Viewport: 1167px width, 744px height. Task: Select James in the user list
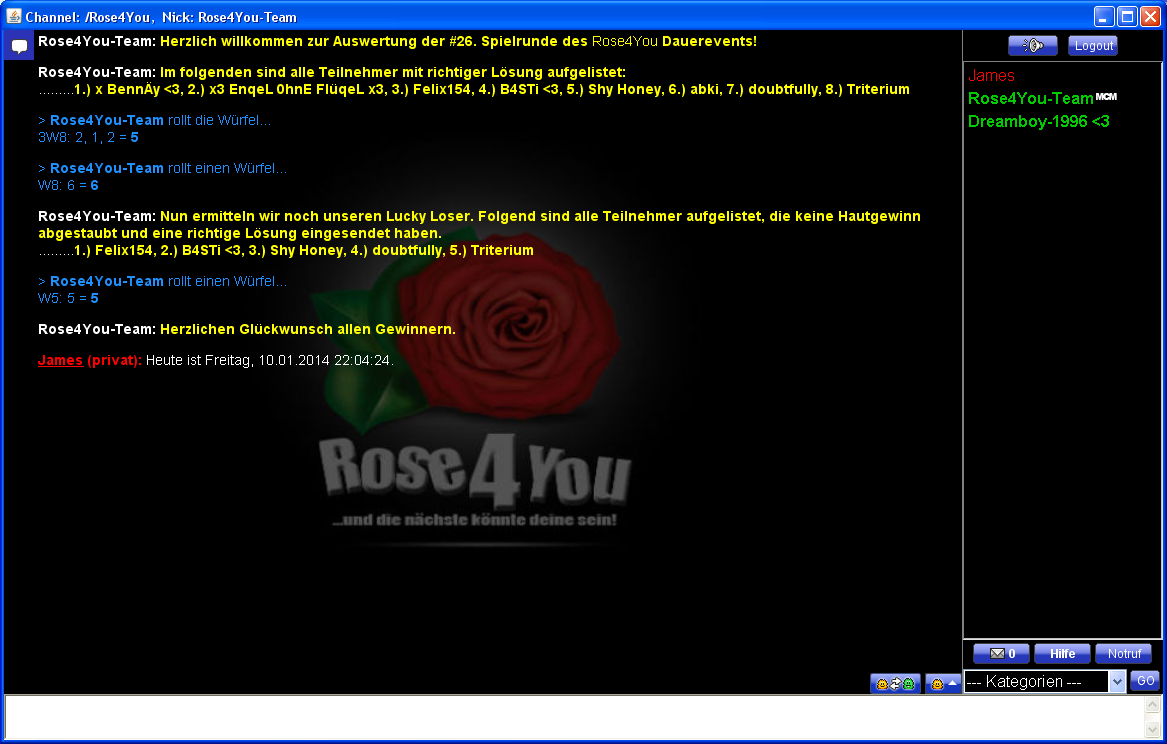[991, 76]
